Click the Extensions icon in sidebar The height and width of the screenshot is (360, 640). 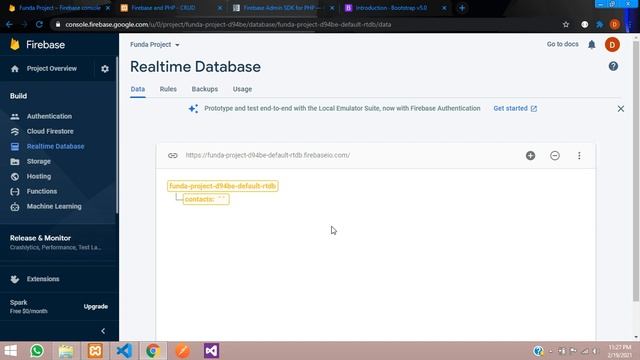pyautogui.click(x=15, y=279)
